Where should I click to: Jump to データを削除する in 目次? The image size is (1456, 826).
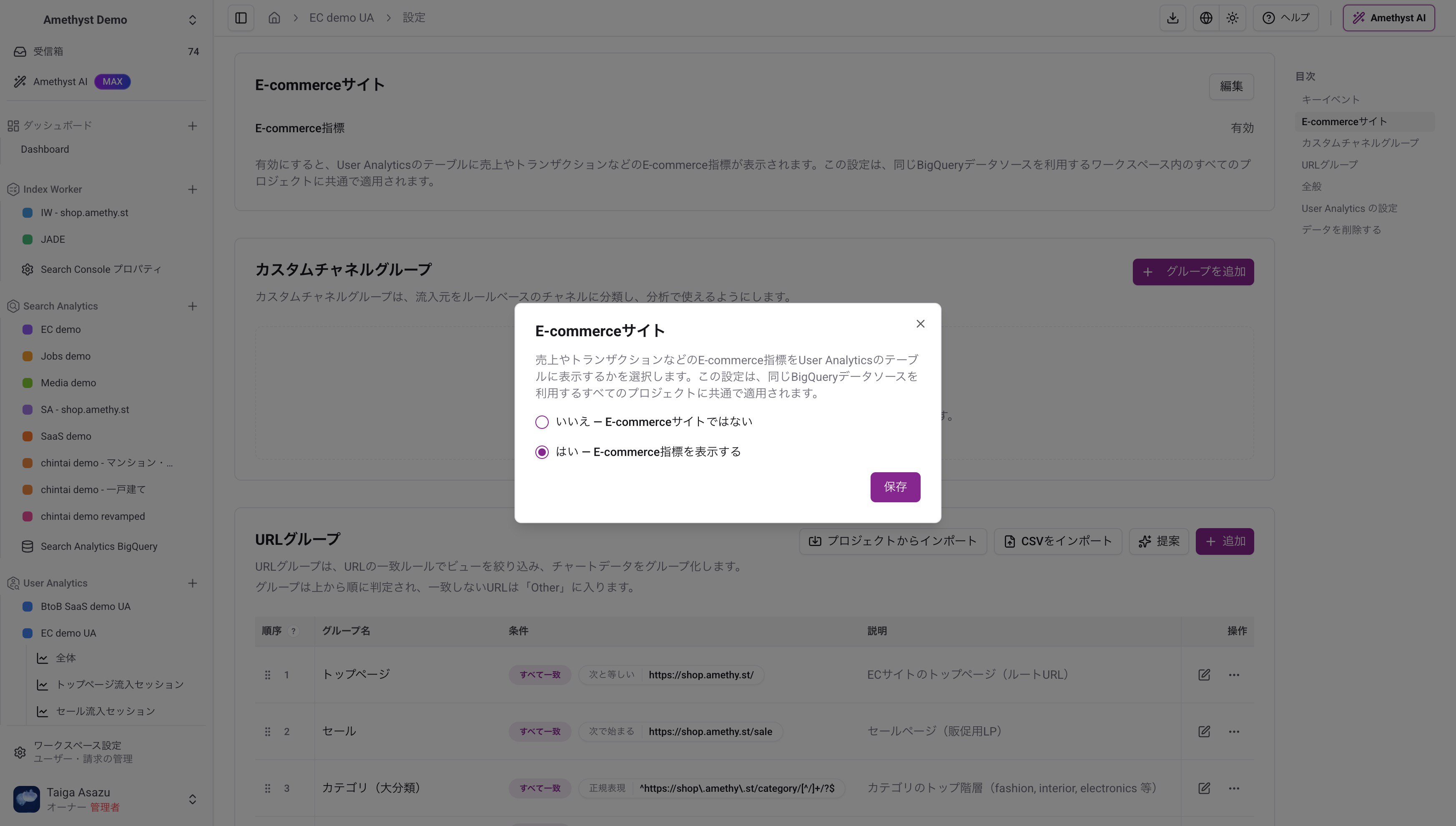(1341, 230)
